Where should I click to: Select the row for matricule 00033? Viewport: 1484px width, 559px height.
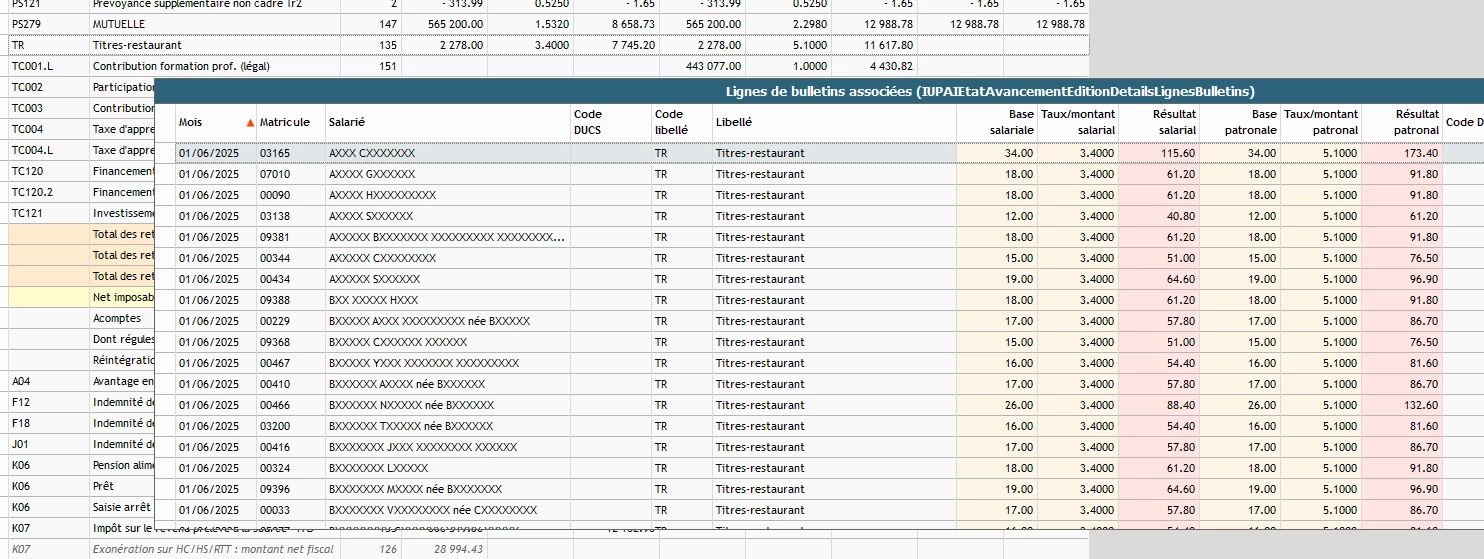[819, 510]
